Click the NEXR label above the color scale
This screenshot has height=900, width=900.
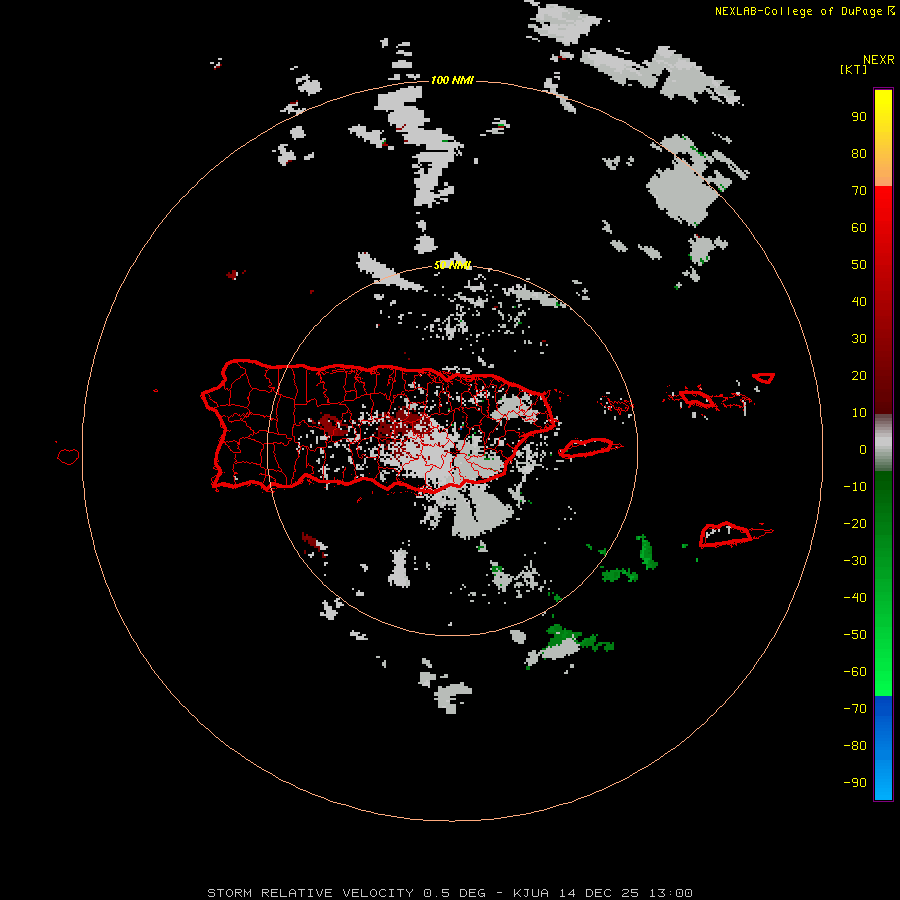click(878, 60)
